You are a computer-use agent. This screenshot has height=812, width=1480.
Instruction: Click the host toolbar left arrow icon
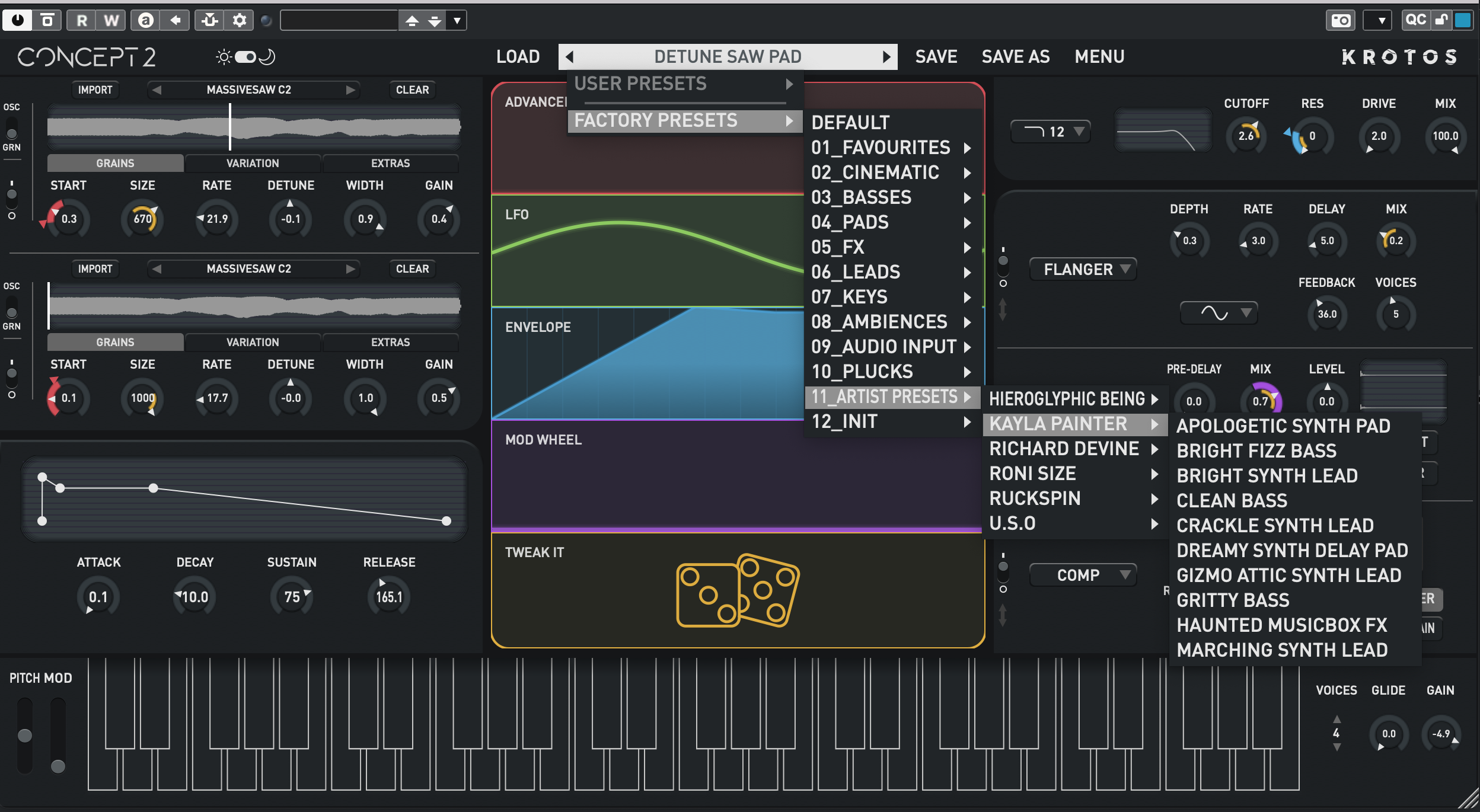coord(176,20)
